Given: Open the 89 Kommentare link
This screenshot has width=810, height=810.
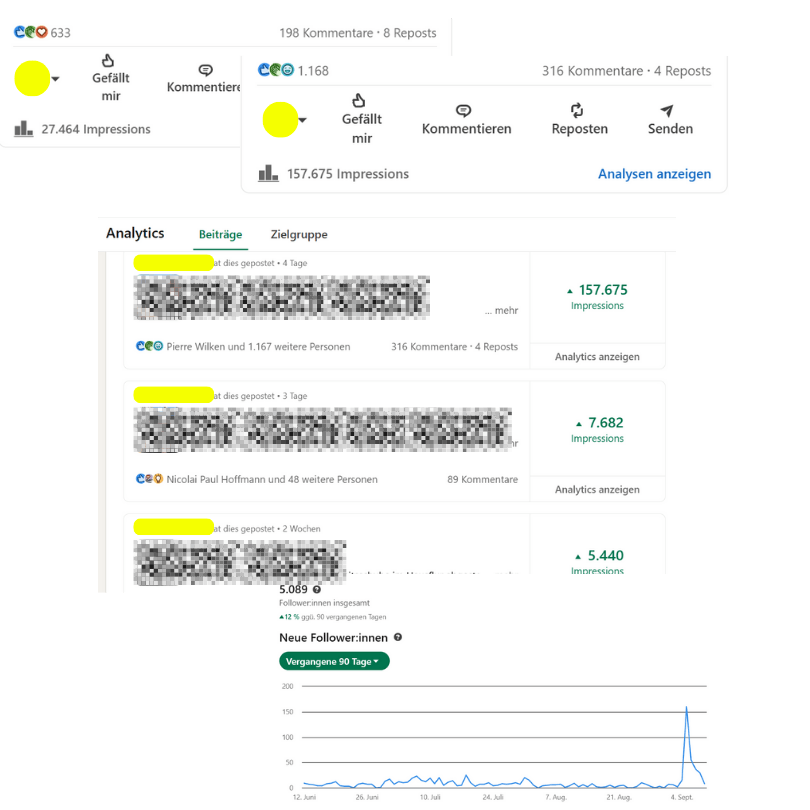Looking at the screenshot, I should [x=482, y=479].
